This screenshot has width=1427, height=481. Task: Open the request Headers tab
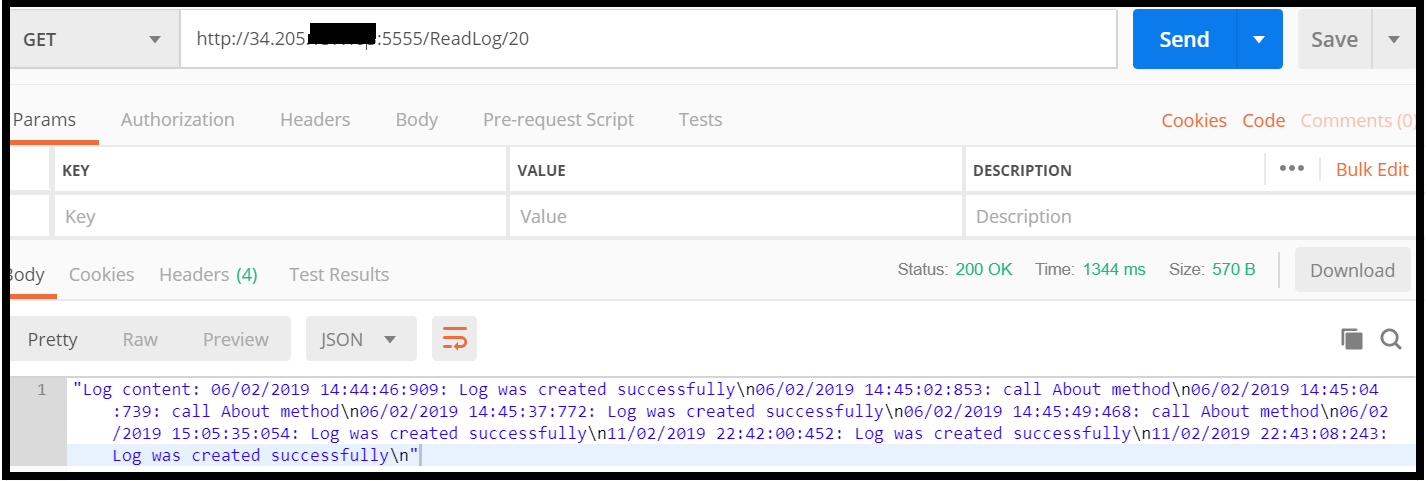click(315, 120)
